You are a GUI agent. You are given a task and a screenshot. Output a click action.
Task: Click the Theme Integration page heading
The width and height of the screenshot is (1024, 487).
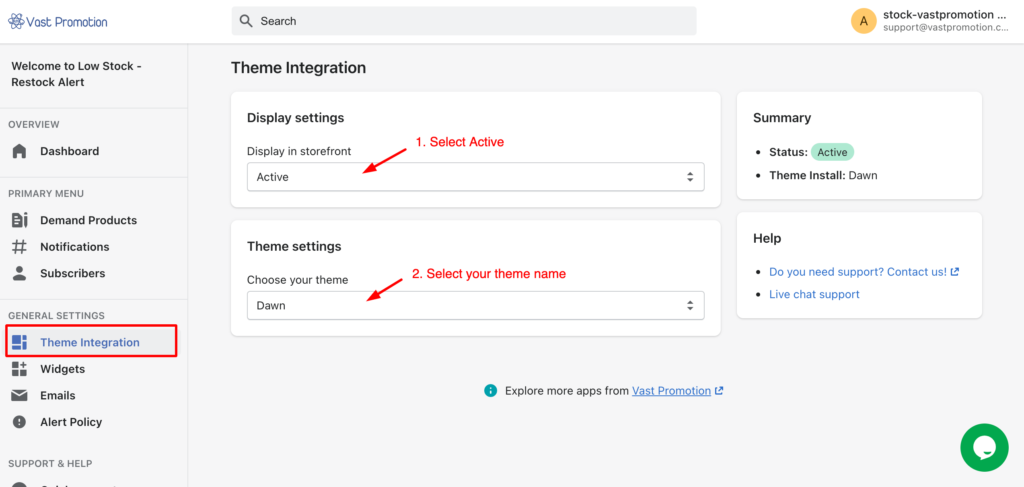pyautogui.click(x=298, y=68)
